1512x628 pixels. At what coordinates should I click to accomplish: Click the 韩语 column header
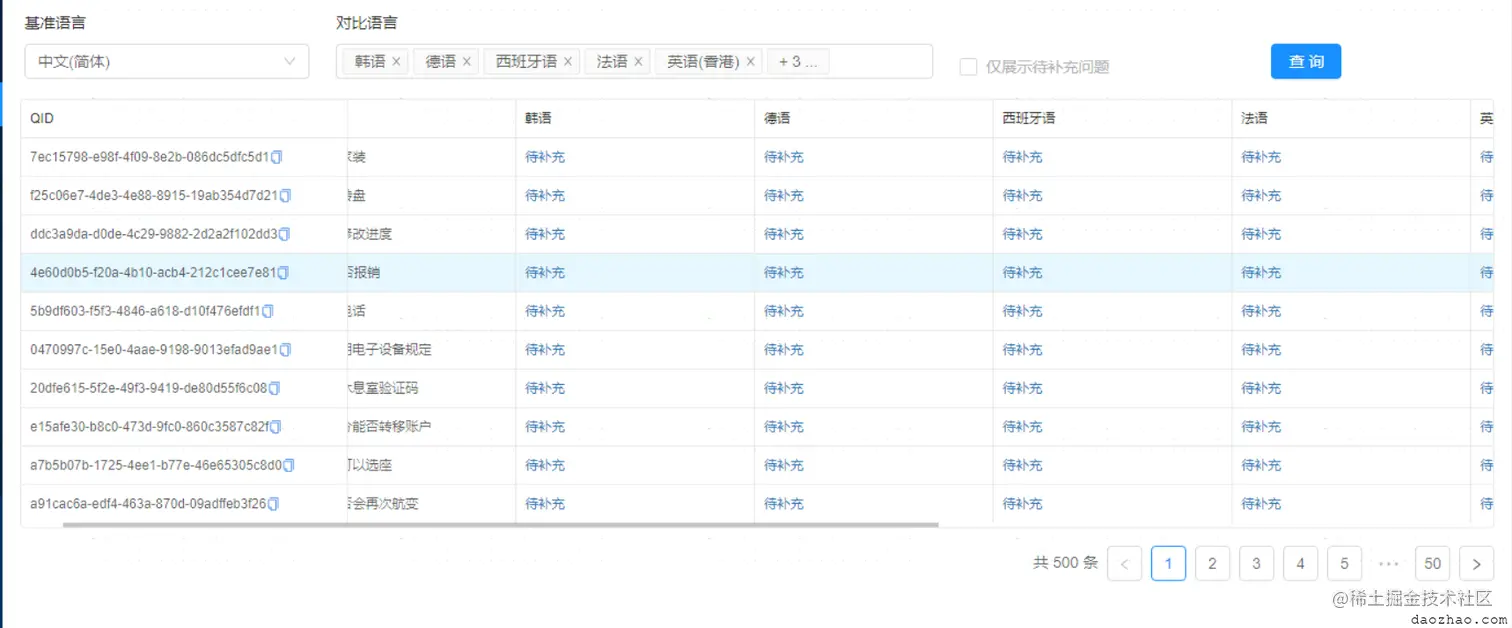click(635, 118)
